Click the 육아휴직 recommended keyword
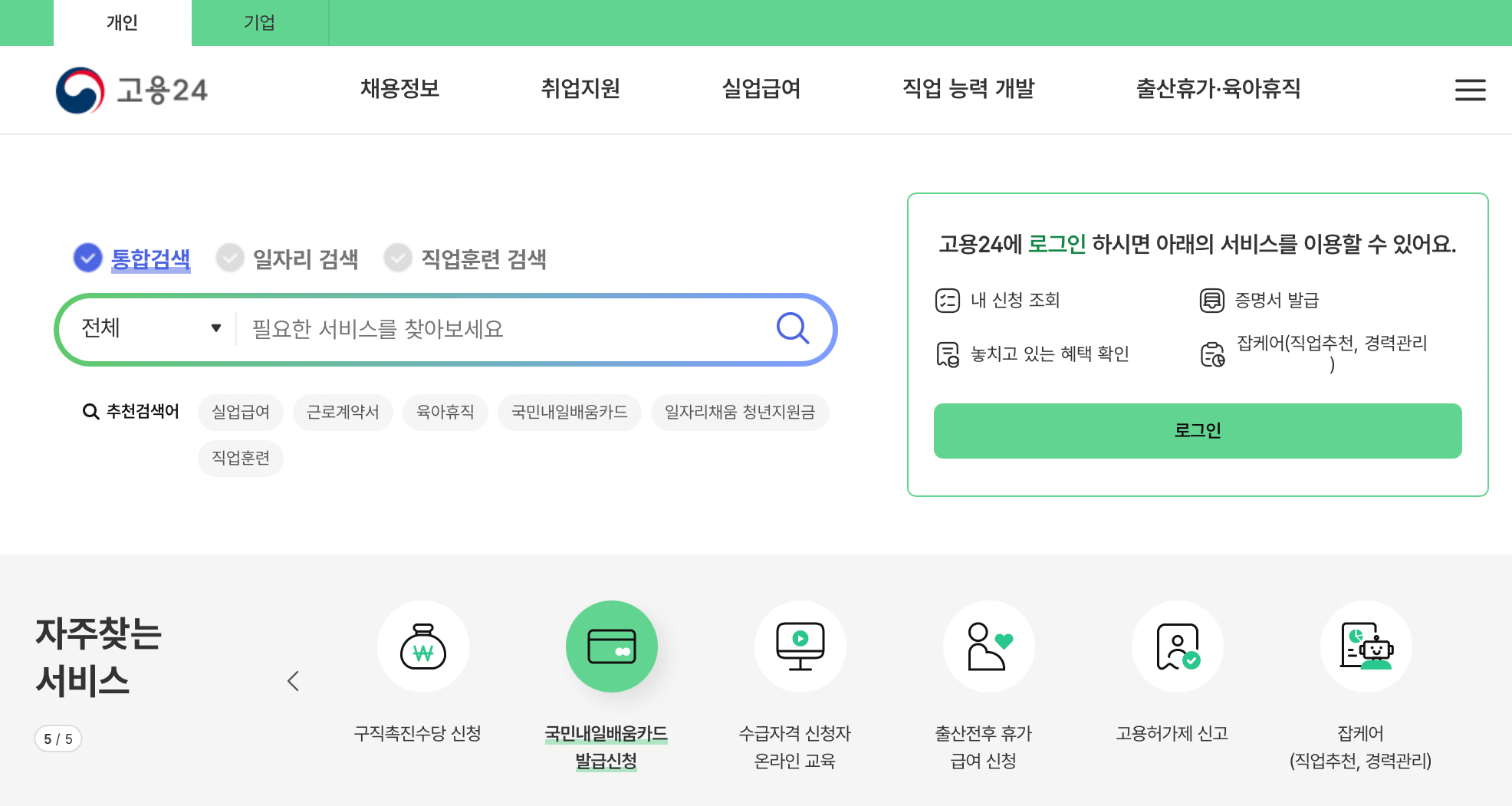Image resolution: width=1512 pixels, height=806 pixels. pyautogui.click(x=445, y=412)
